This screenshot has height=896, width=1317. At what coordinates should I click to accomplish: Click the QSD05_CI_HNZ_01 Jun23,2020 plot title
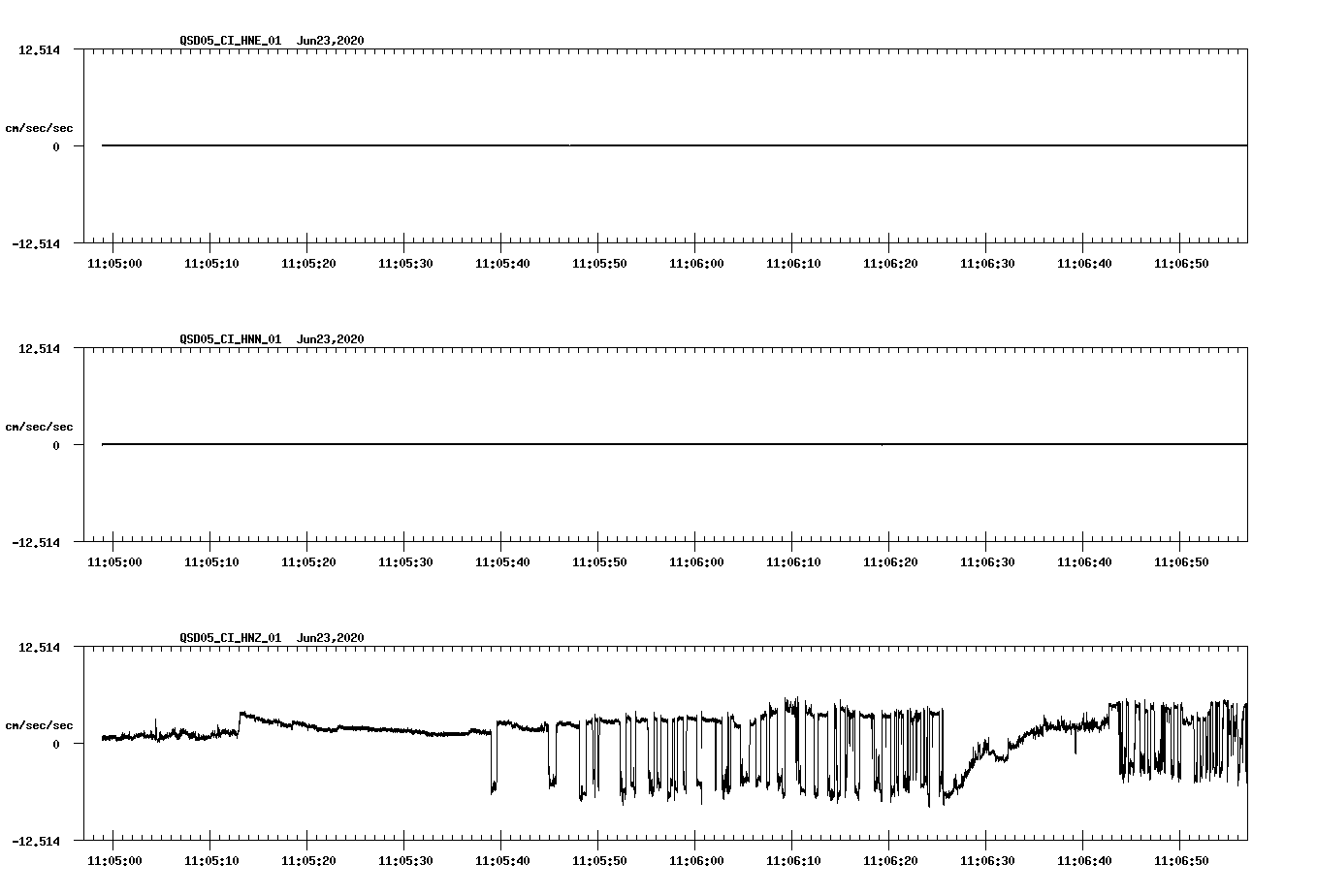[x=272, y=638]
